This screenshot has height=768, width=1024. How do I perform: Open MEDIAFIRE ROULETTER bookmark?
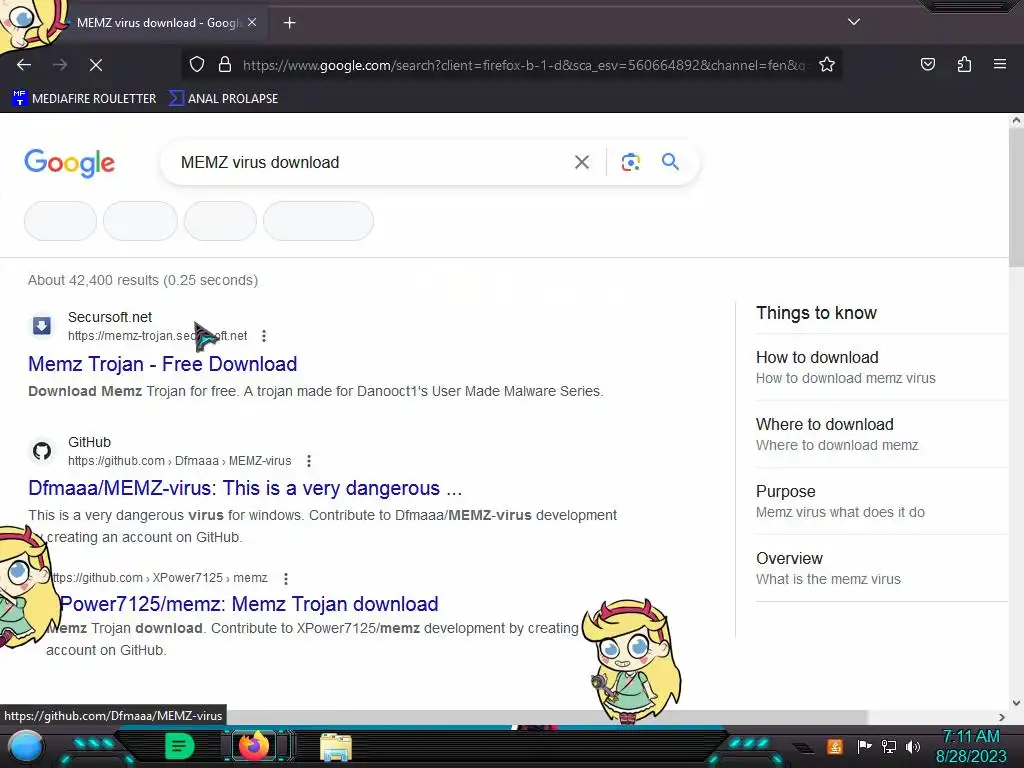point(84,99)
